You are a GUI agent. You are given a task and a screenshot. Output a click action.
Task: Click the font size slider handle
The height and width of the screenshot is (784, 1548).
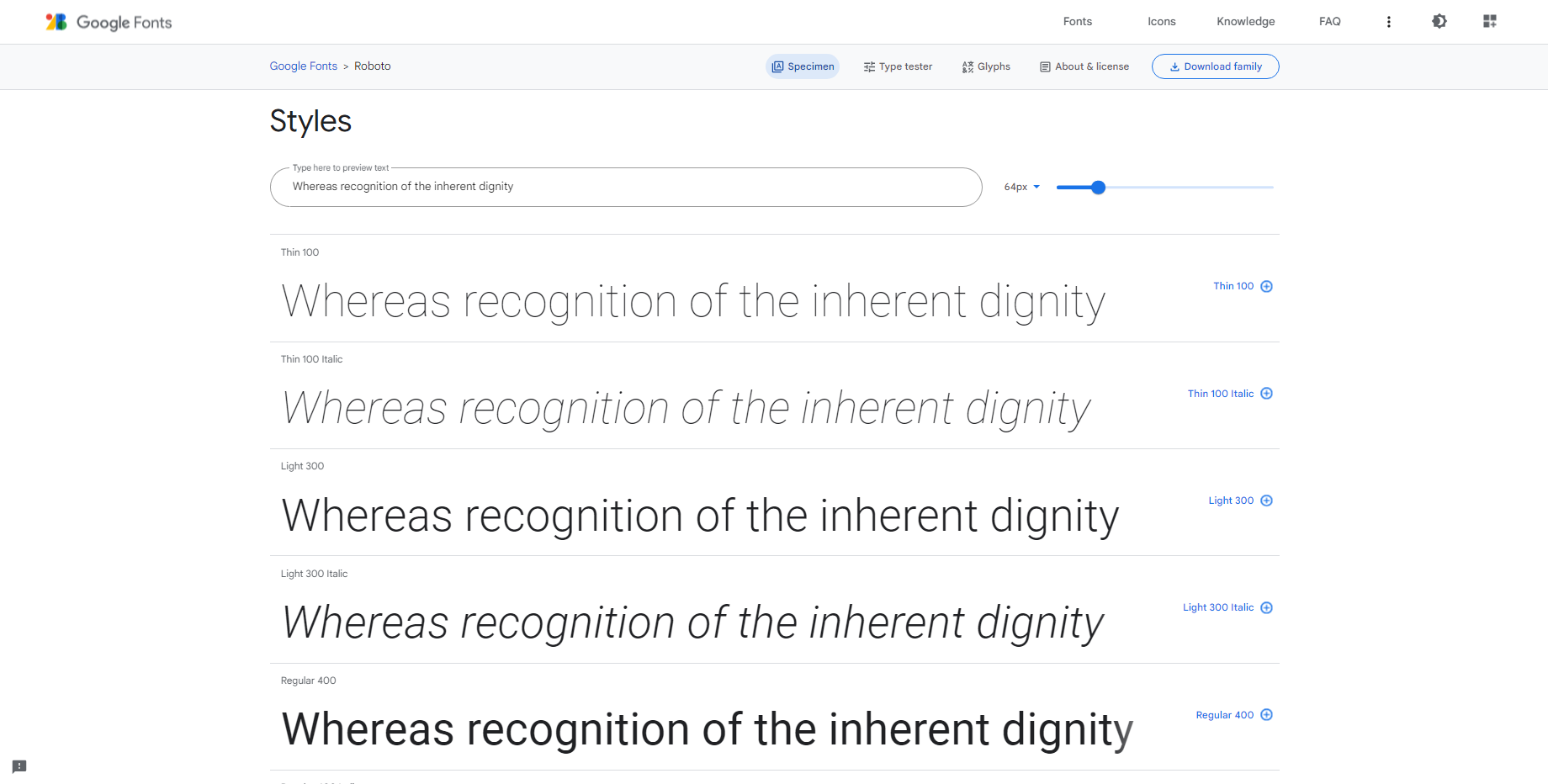point(1098,188)
